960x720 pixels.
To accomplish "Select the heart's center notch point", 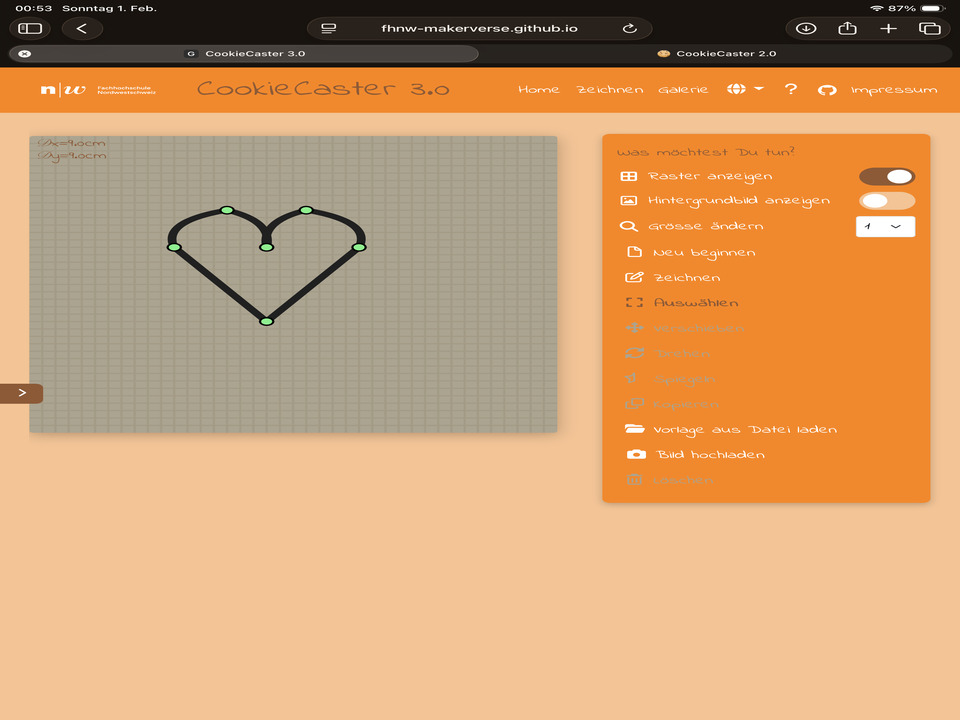I will pyautogui.click(x=266, y=247).
